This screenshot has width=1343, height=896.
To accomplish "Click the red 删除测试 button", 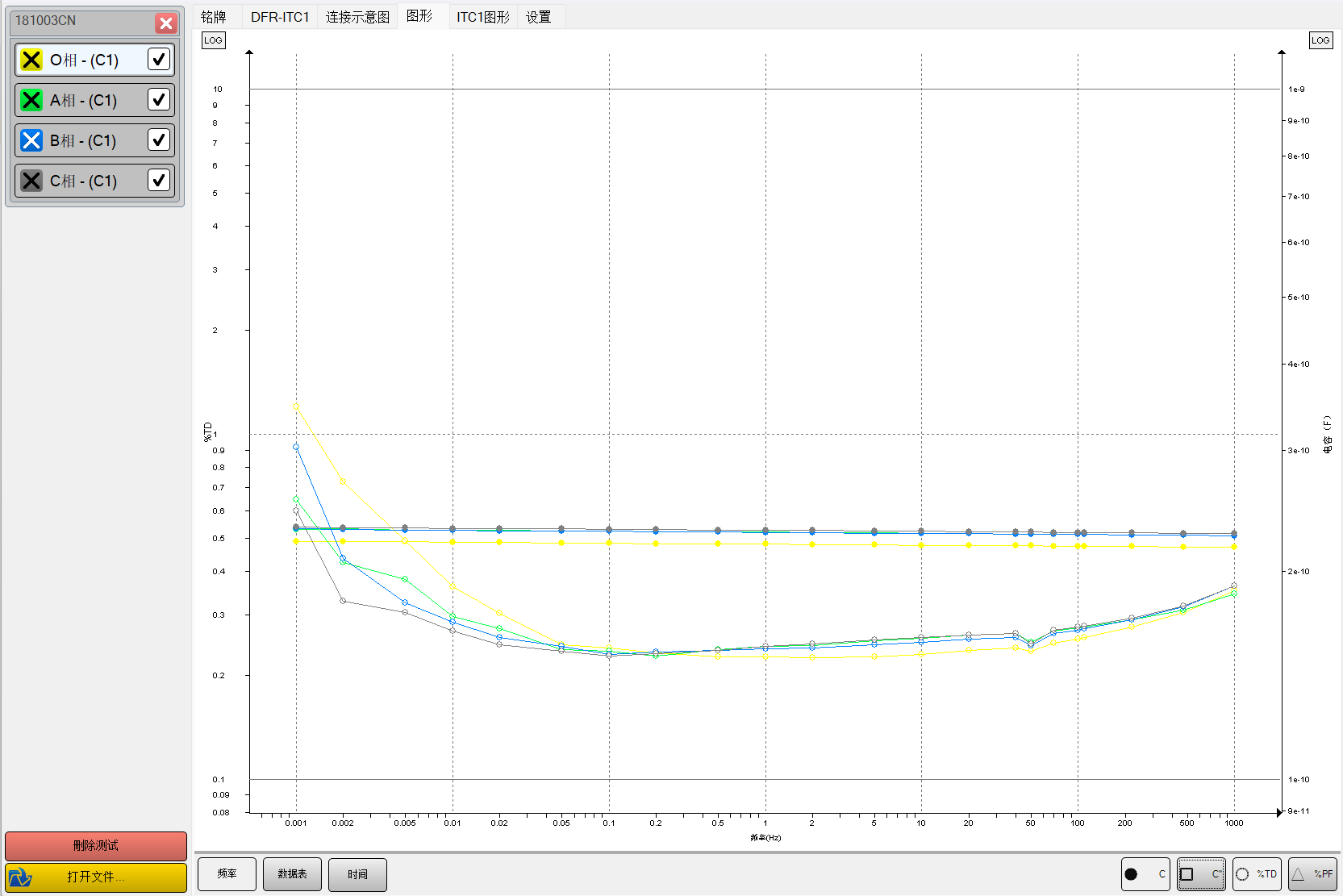I will pos(96,845).
